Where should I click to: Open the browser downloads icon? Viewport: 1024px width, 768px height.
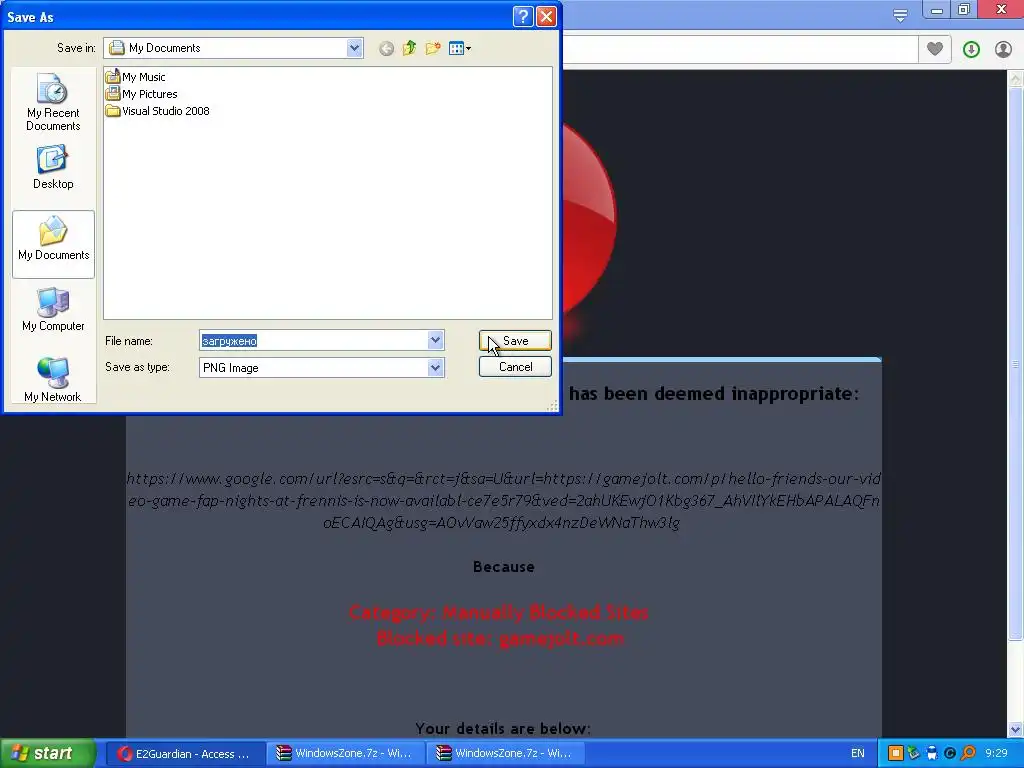(971, 49)
